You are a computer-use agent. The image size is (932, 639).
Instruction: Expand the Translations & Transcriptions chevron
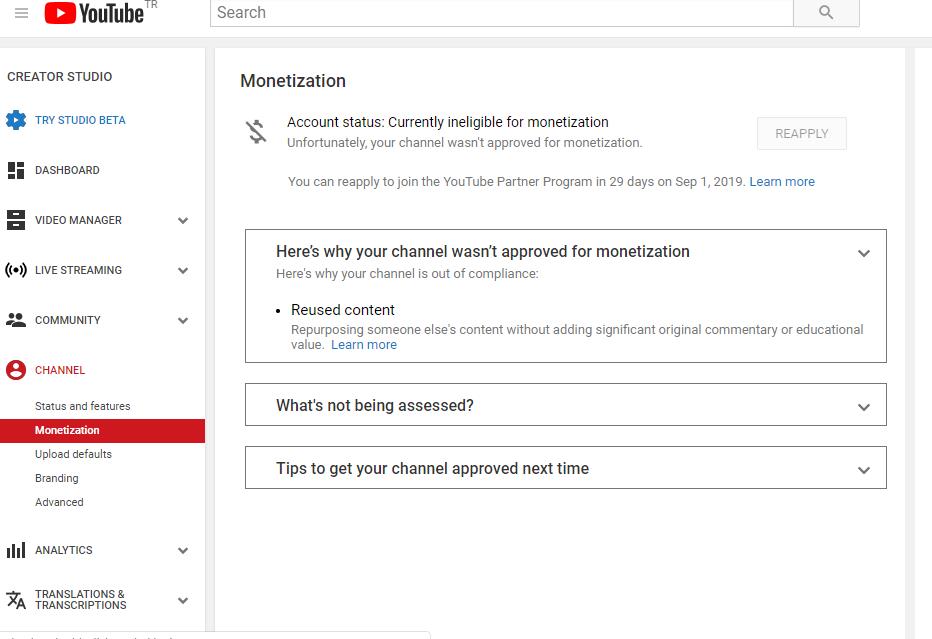click(183, 600)
